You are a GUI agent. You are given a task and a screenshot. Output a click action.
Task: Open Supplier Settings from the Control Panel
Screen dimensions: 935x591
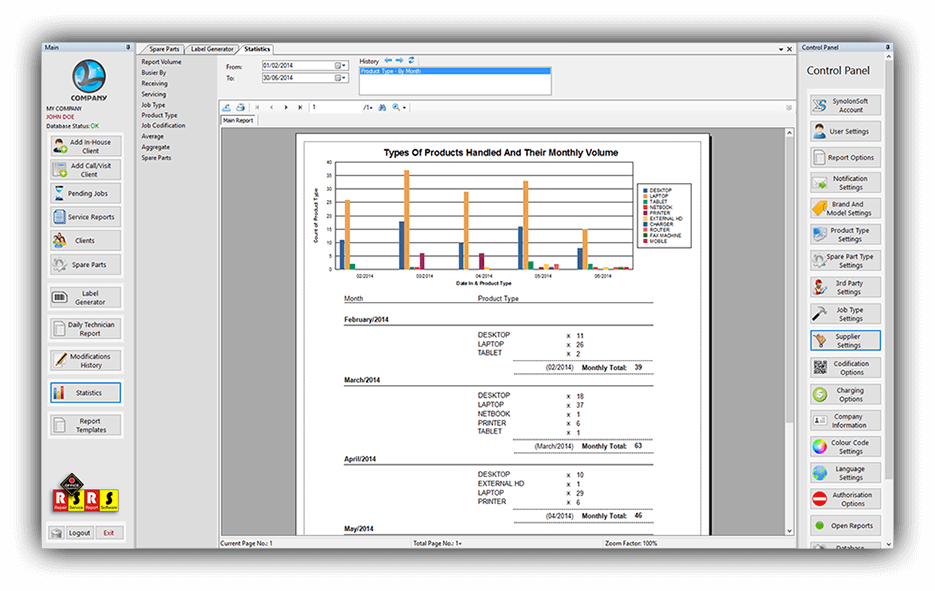pyautogui.click(x=845, y=340)
